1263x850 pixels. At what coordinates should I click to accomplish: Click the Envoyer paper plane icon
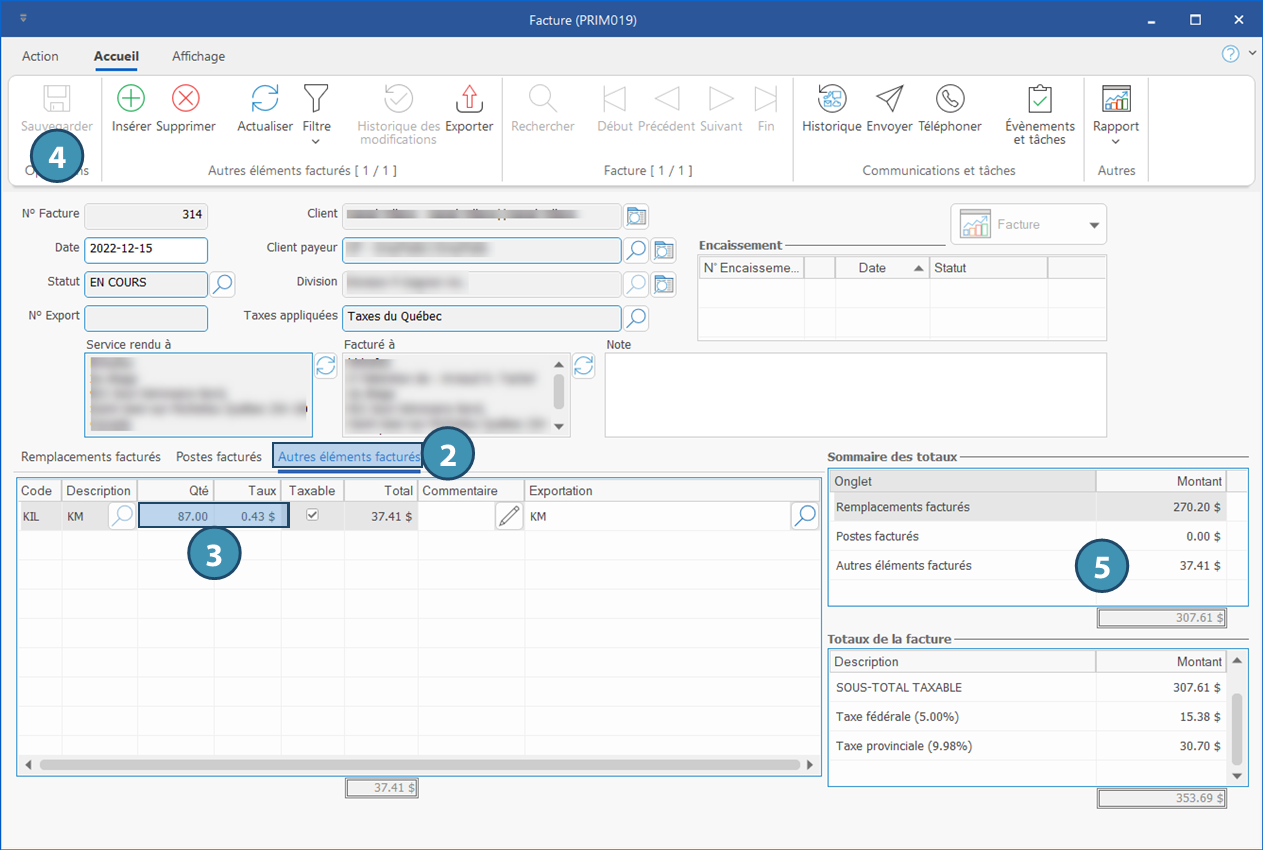889,98
